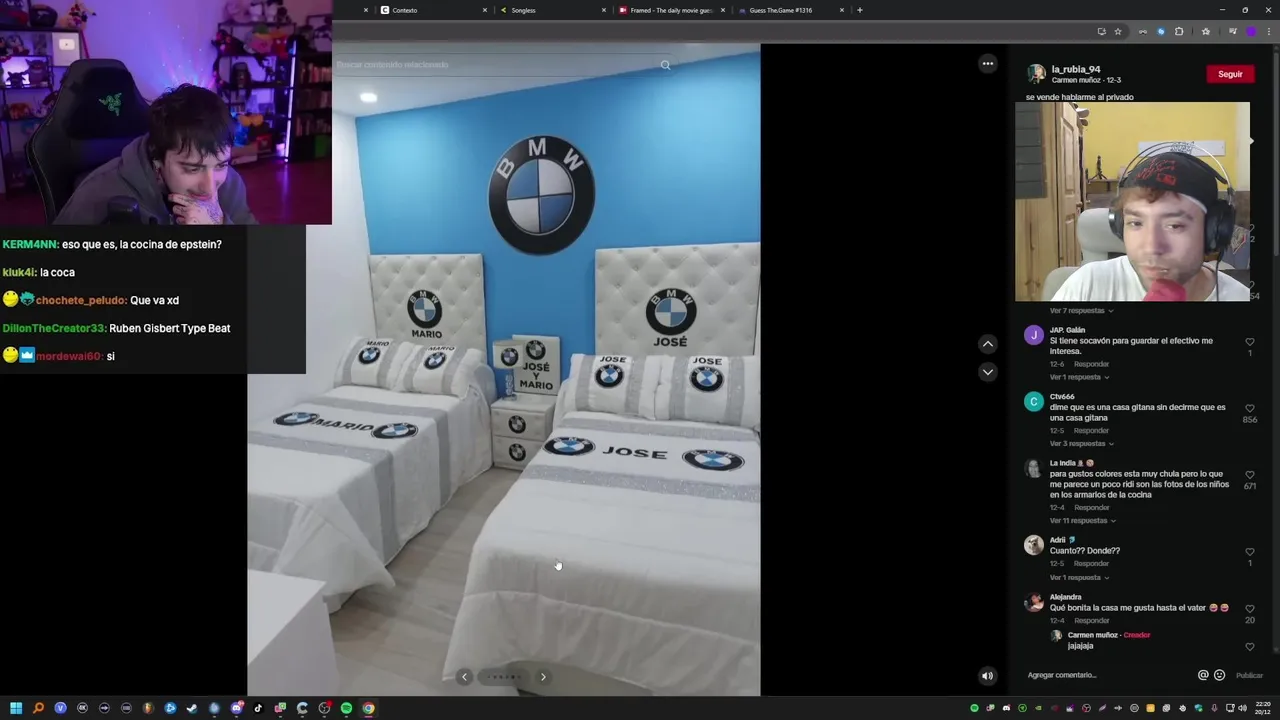This screenshot has height=720, width=1280.
Task: Like Alejandra's comment with the heart
Action: [x=1249, y=609]
